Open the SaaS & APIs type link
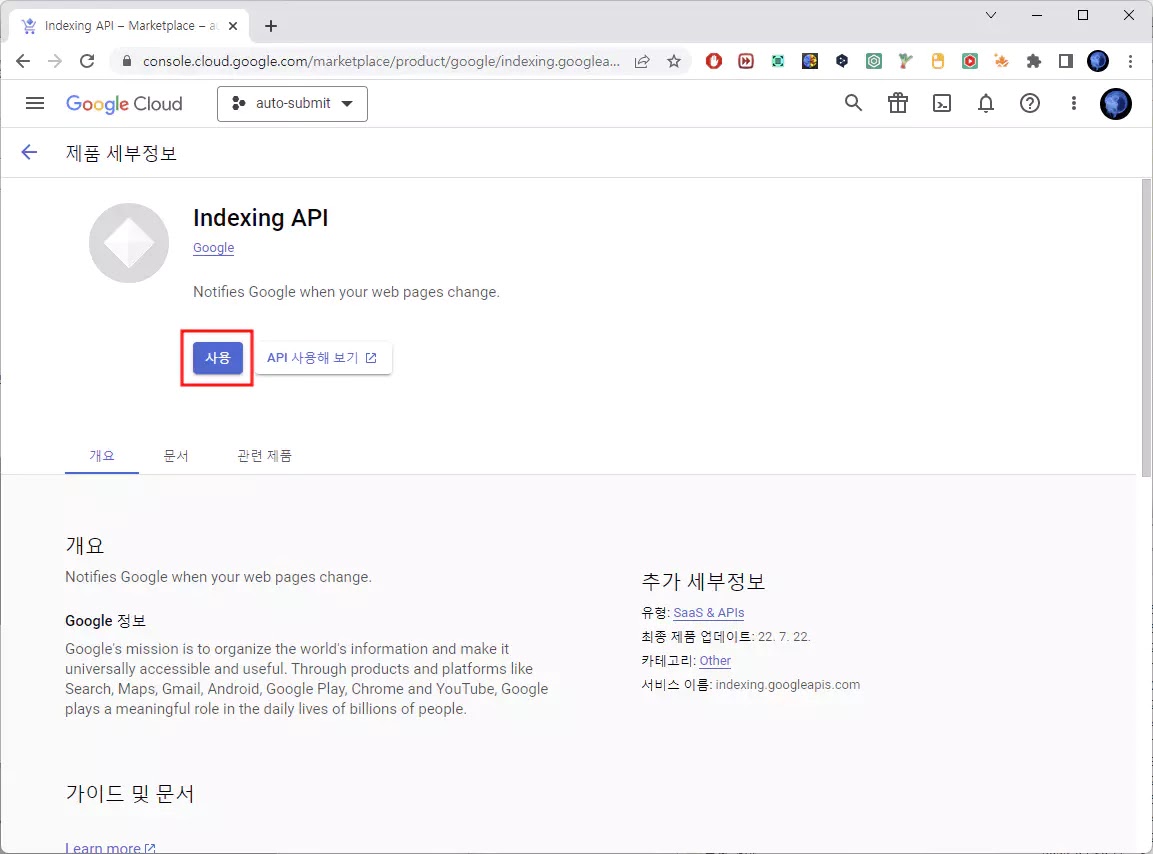Image resolution: width=1153 pixels, height=854 pixels. (708, 613)
